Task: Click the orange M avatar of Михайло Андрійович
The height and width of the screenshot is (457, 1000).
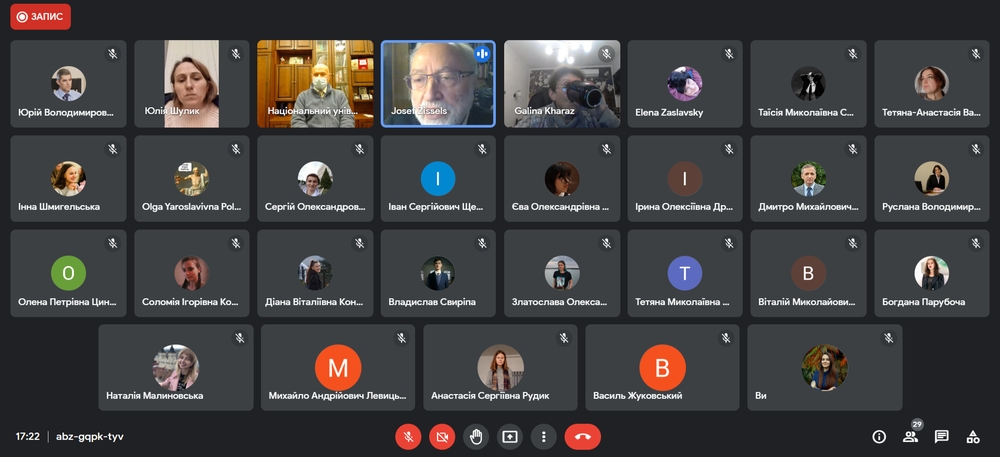Action: point(338,368)
